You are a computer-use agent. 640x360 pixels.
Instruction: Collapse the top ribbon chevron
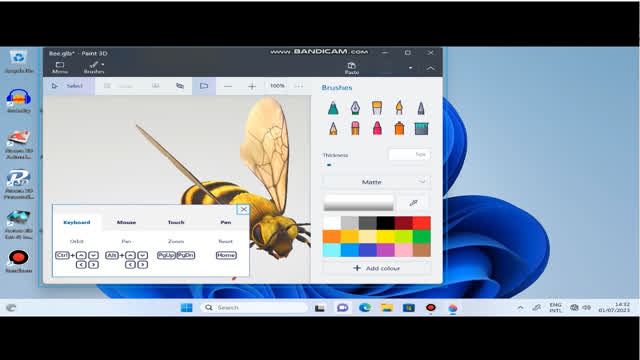point(431,68)
